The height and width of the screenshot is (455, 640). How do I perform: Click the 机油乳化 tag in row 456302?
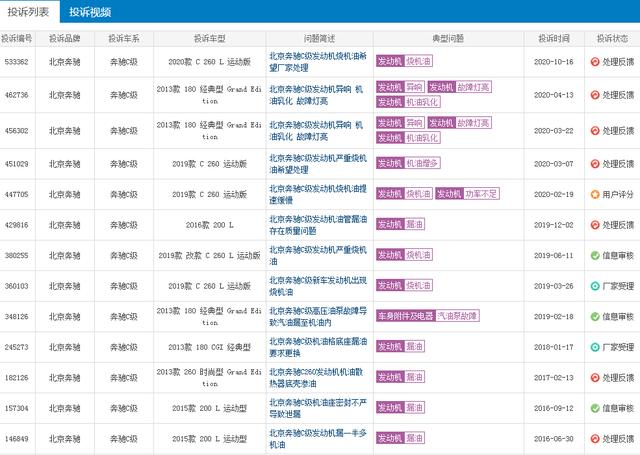coord(422,138)
